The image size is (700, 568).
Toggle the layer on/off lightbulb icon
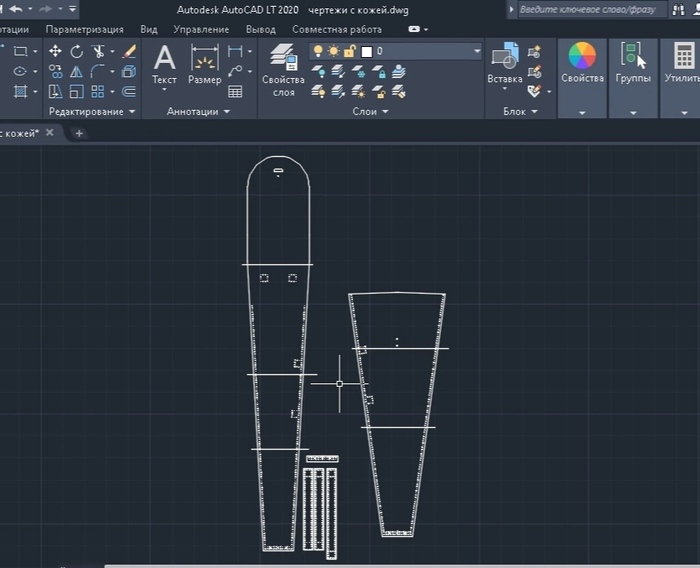(319, 51)
